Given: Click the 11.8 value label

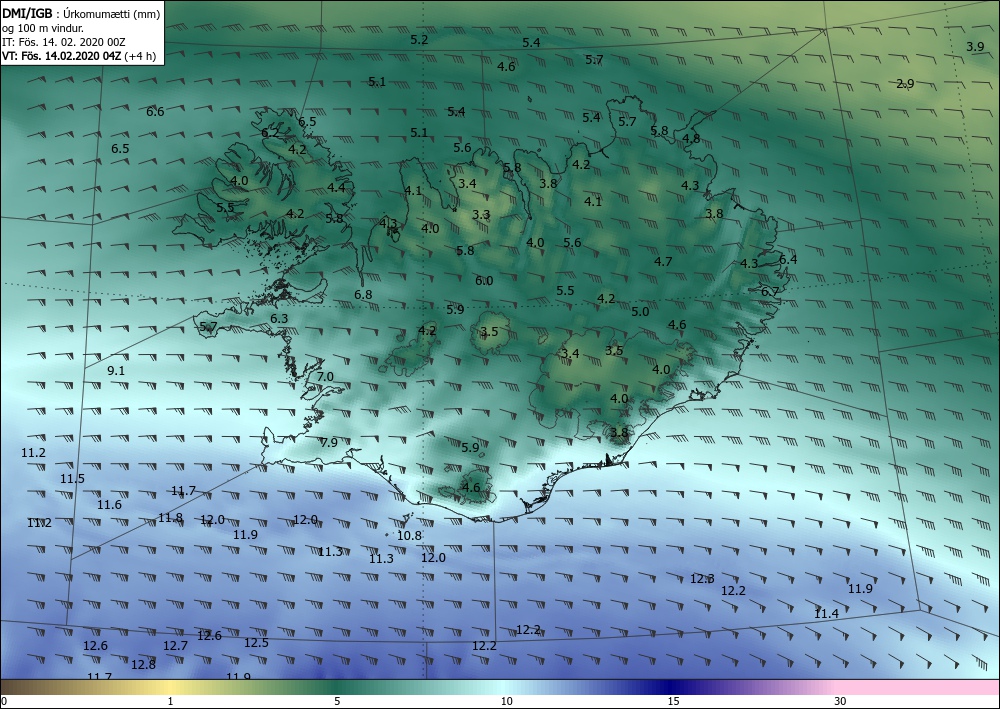Looking at the screenshot, I should point(170,518).
